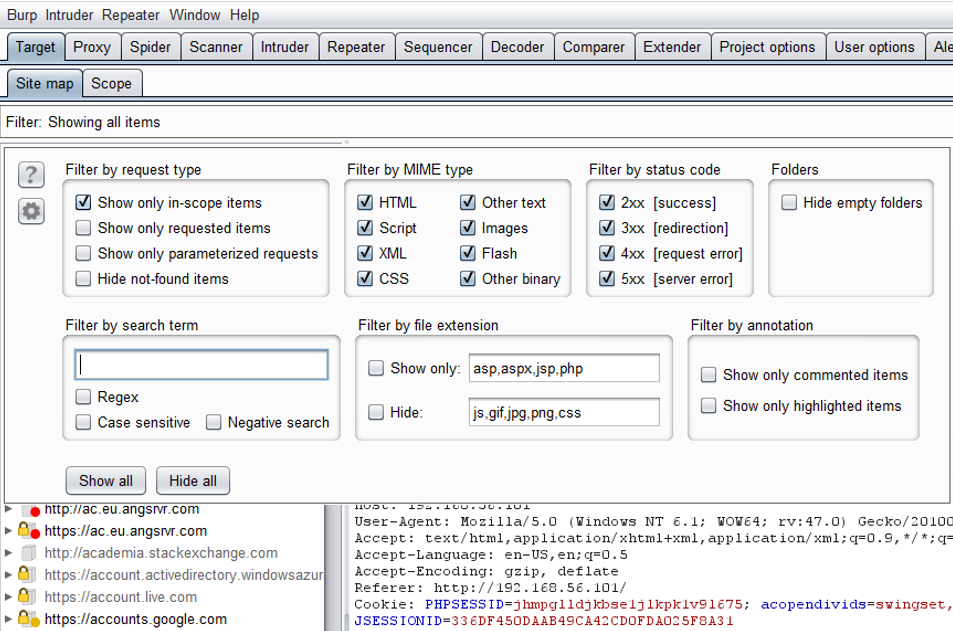Enable Negative search
Screen dimensions: 953x631
213,422
